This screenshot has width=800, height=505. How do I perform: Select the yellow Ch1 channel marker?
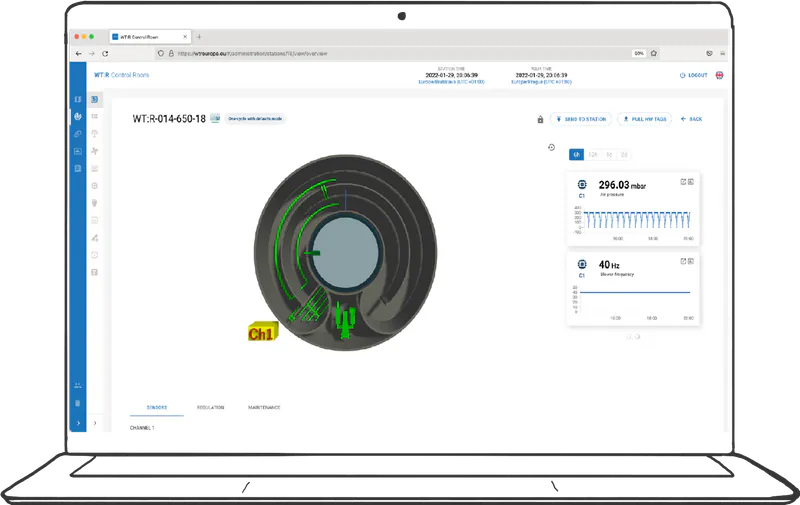pos(260,334)
